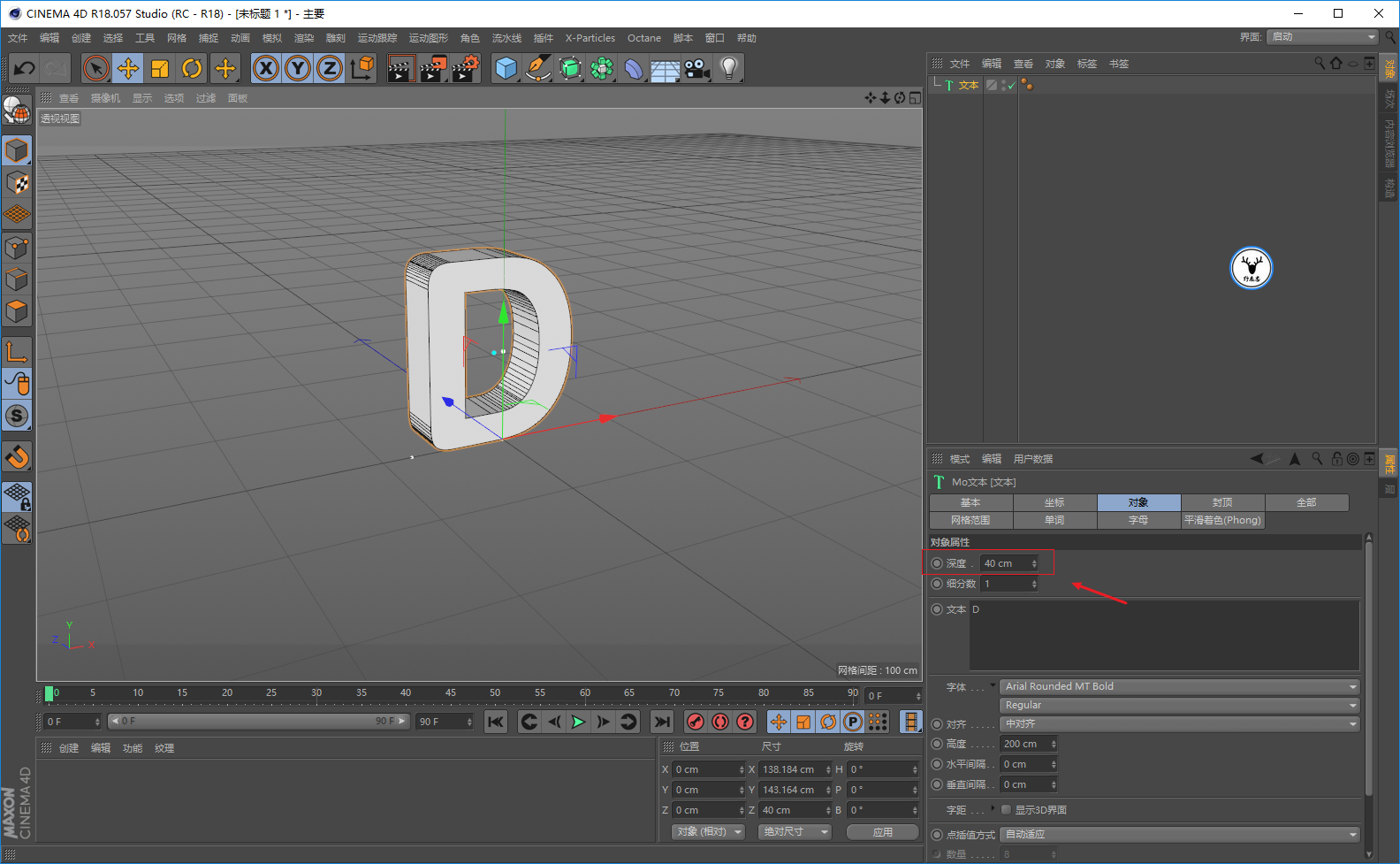
Task: Toggle autokeying button
Action: (x=720, y=722)
